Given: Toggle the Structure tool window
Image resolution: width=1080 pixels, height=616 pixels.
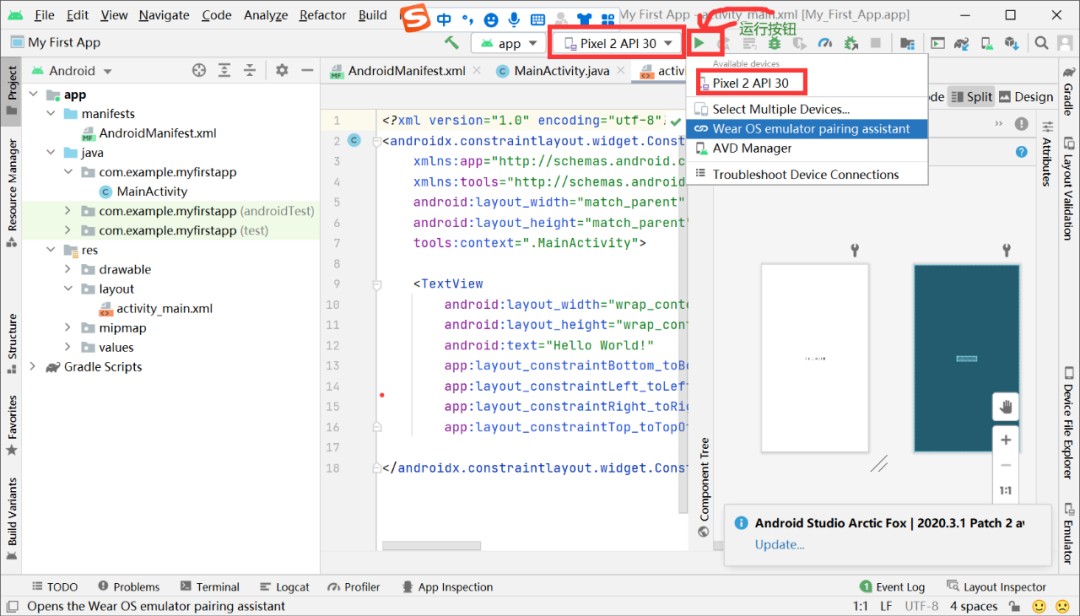Looking at the screenshot, I should coord(12,345).
